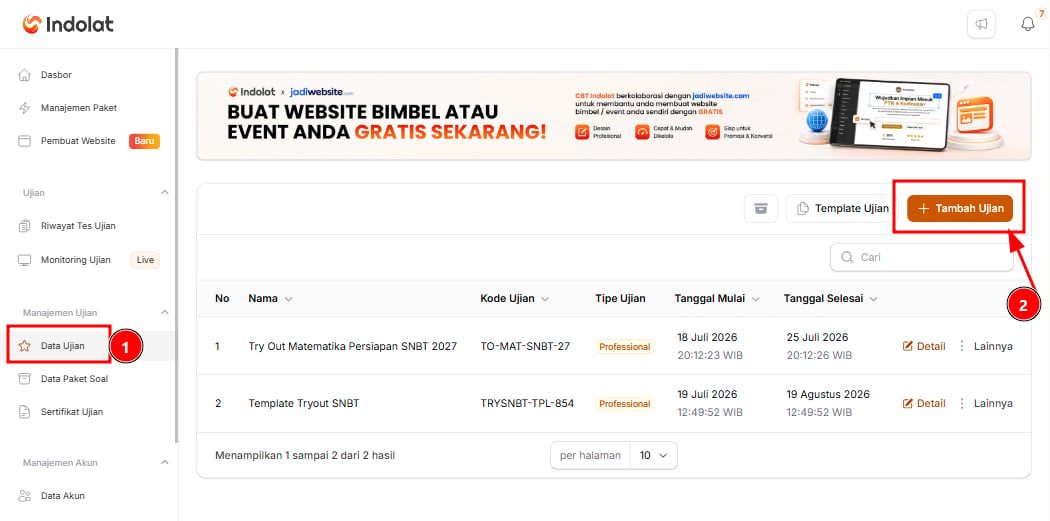Viewport: 1050px width, 521px height.
Task: Click the copy icon in Template Ujian
Action: 803,208
